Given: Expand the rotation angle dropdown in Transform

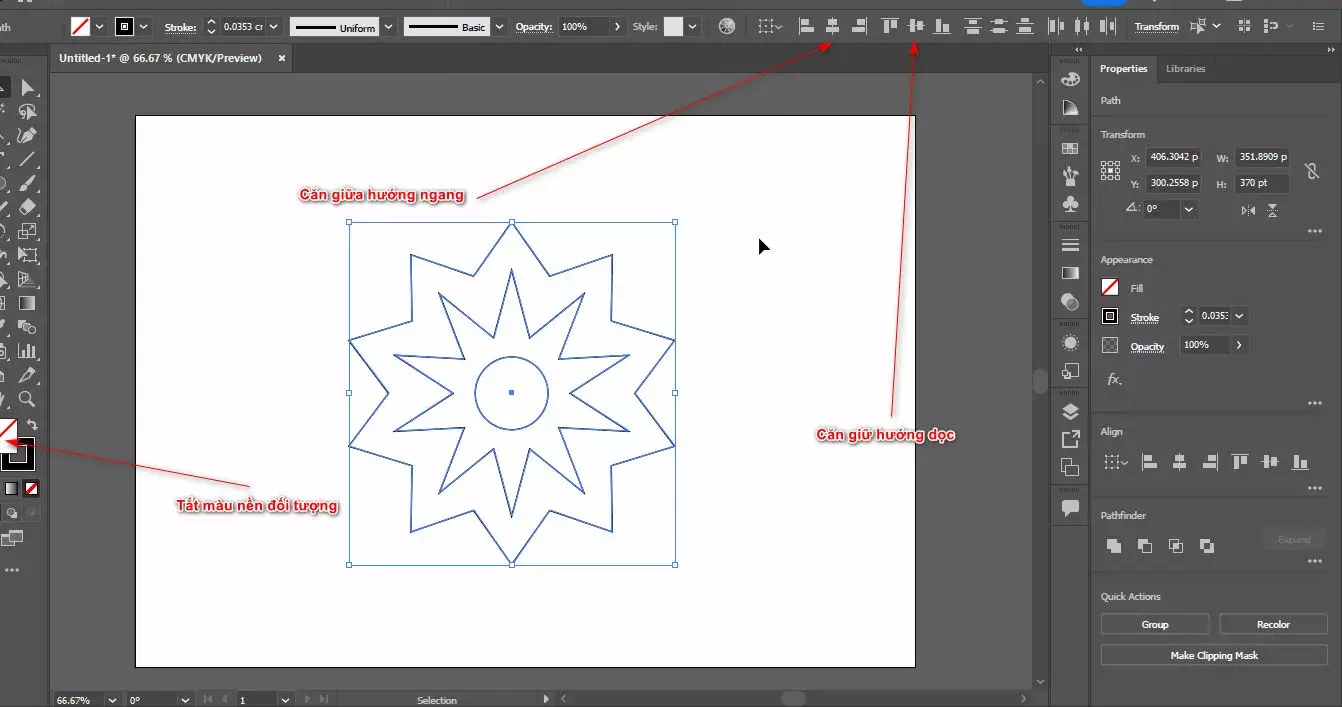Looking at the screenshot, I should (x=1188, y=210).
